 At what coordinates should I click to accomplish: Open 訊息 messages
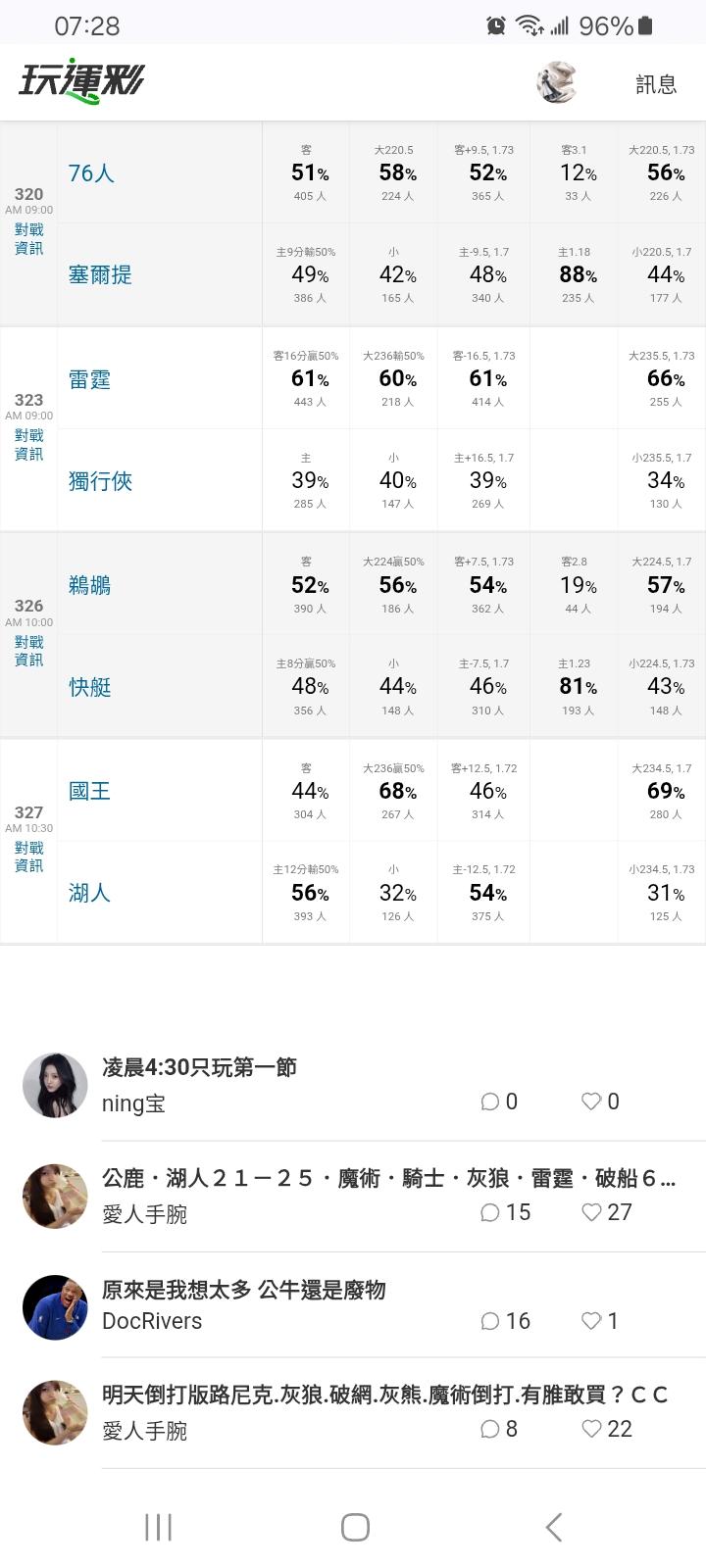(x=656, y=84)
